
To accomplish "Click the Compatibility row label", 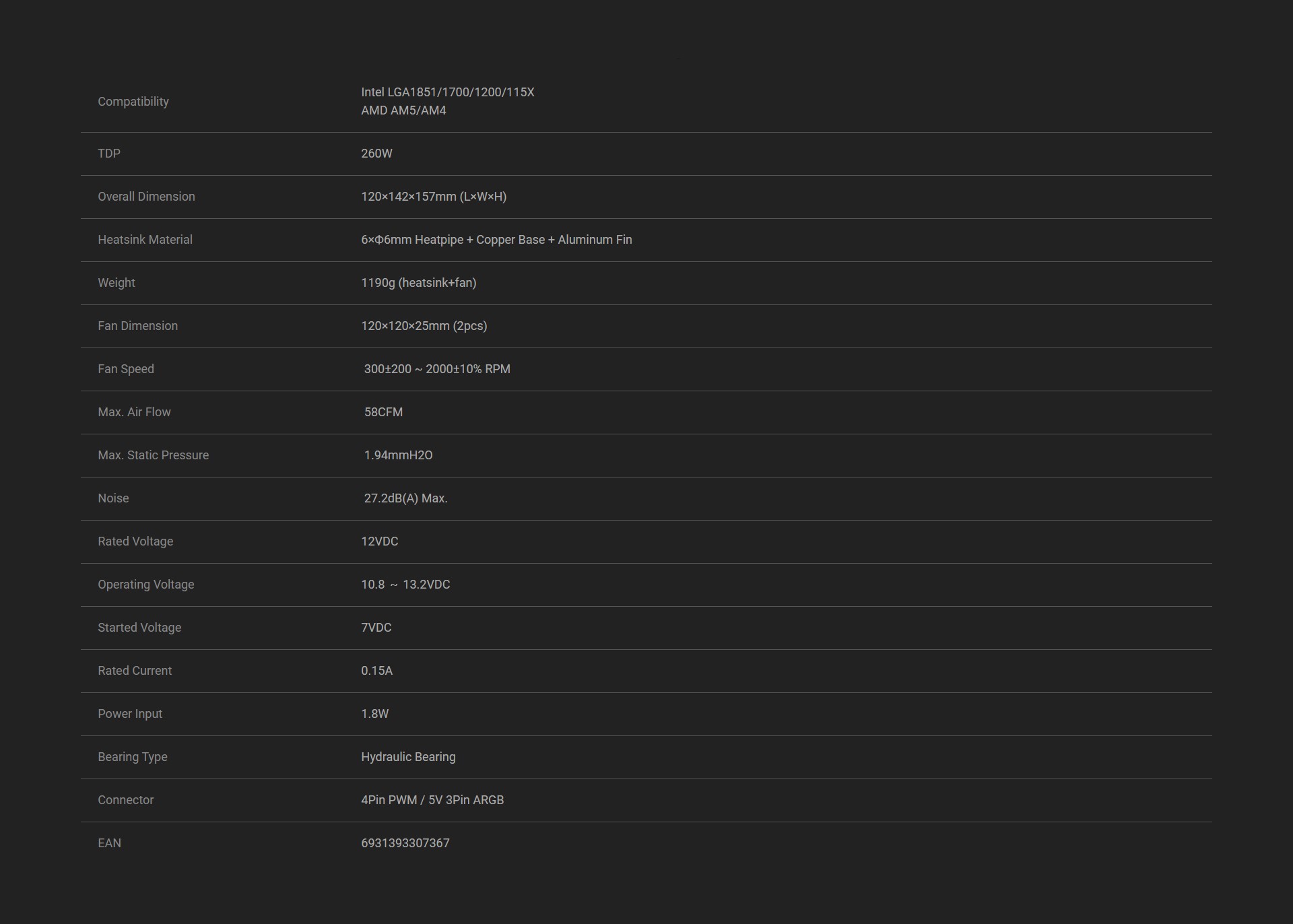I will pos(133,102).
